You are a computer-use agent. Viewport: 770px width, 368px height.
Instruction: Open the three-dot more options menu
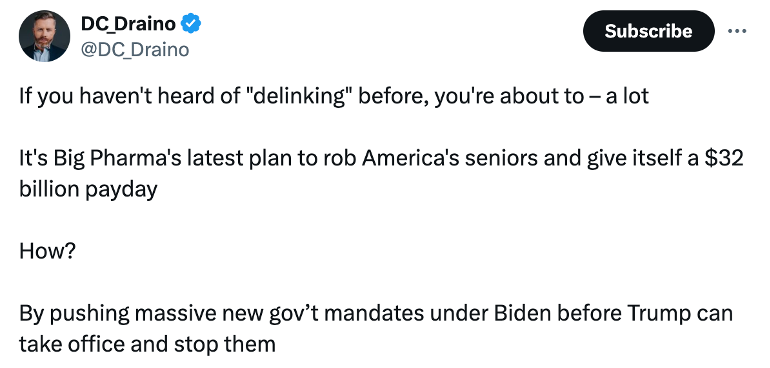point(737,31)
